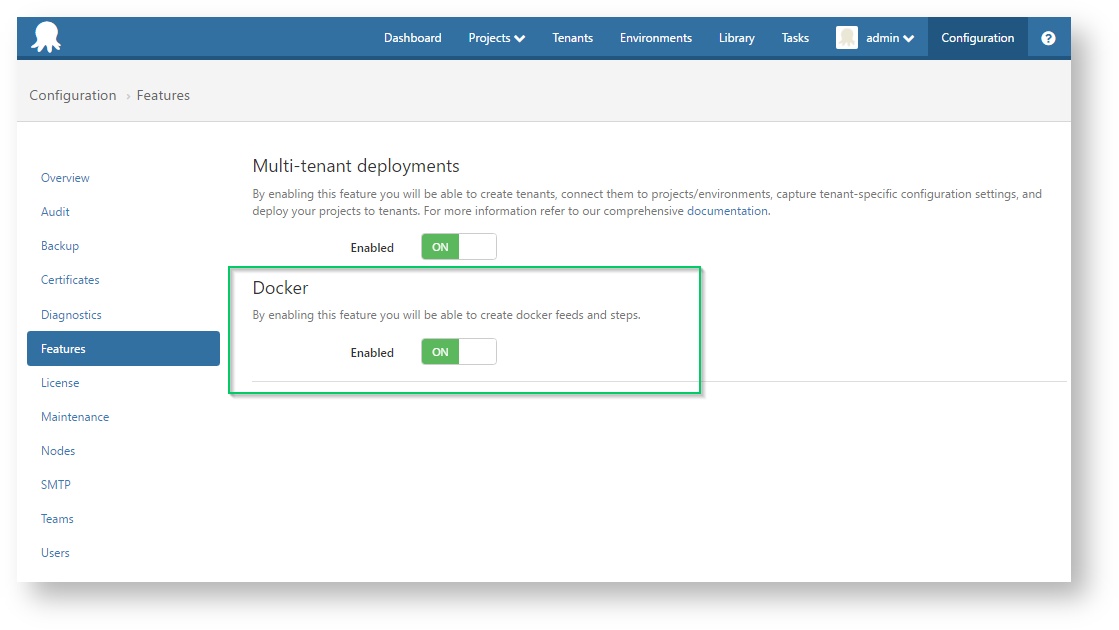Select Features in the sidebar
This screenshot has width=1119, height=630.
pos(63,348)
